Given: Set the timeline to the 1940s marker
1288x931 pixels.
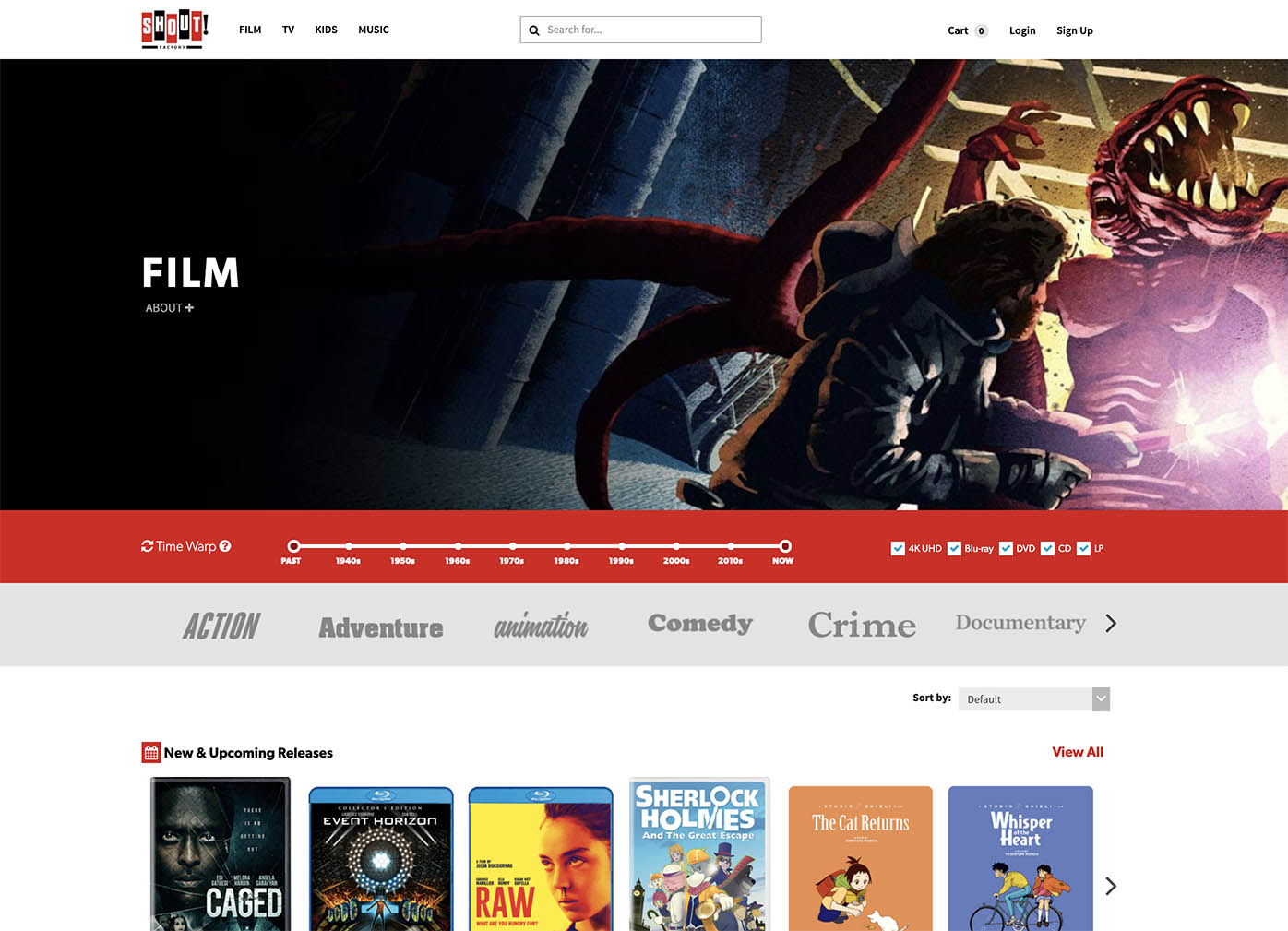Looking at the screenshot, I should coord(349,546).
